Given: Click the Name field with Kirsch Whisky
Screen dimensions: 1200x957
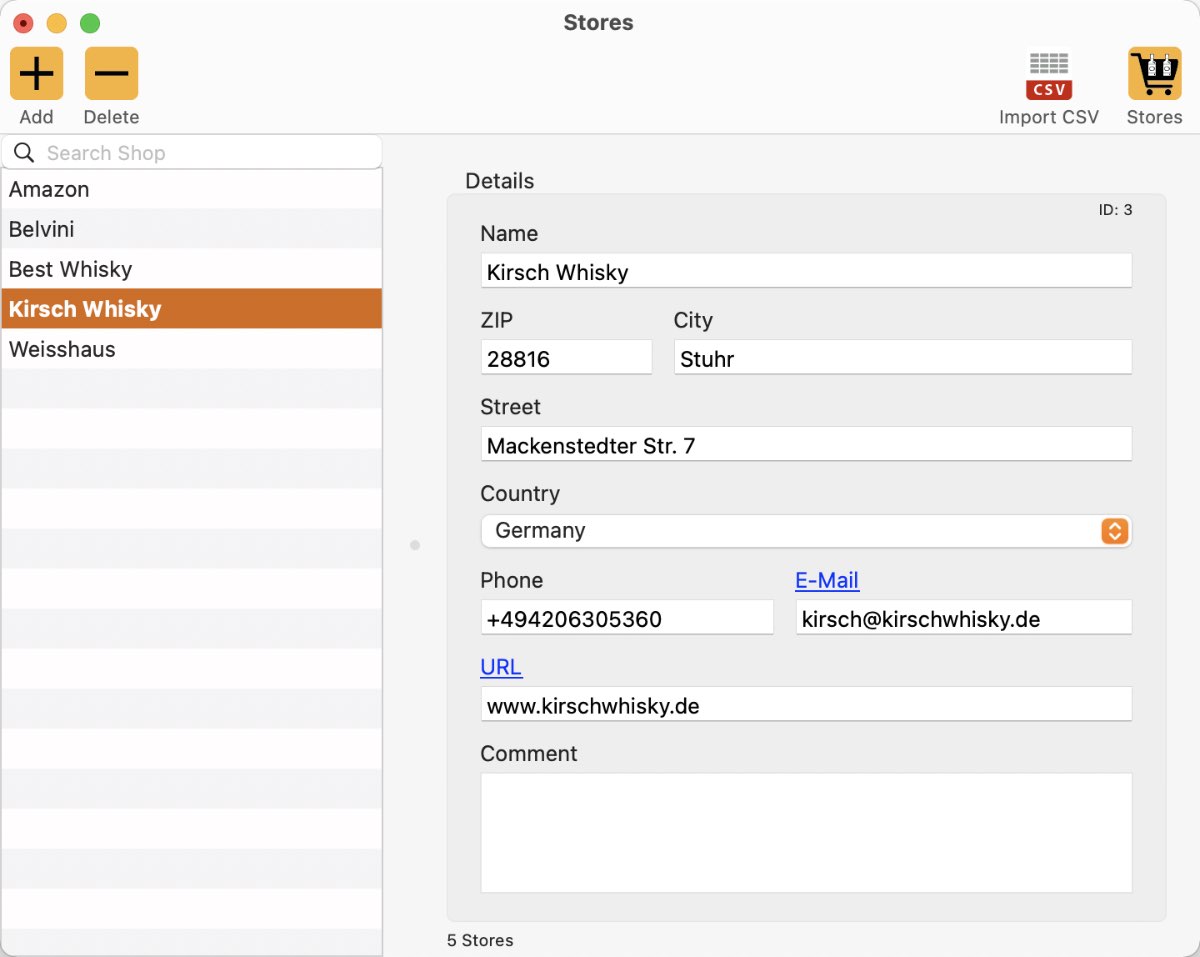Looking at the screenshot, I should [806, 271].
